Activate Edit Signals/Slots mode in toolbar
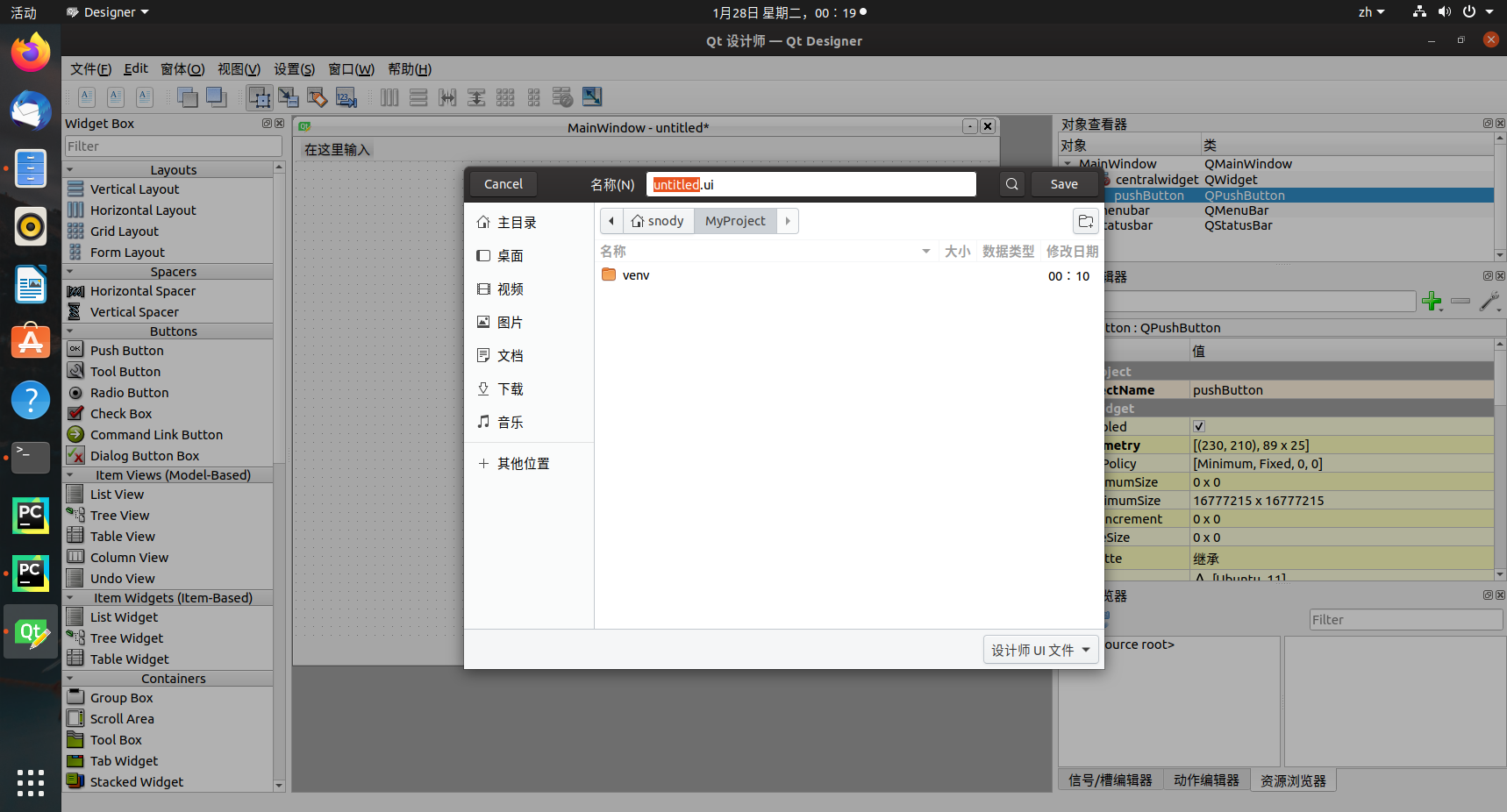Viewport: 1507px width, 812px height. pyautogui.click(x=289, y=97)
